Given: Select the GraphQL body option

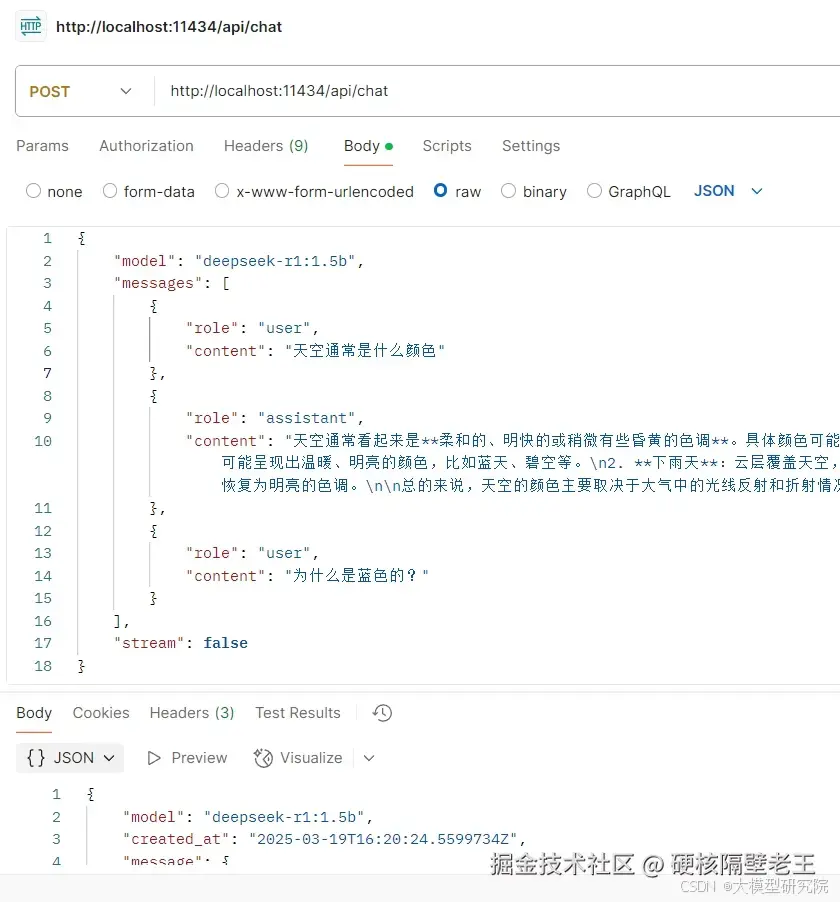Looking at the screenshot, I should click(594, 191).
